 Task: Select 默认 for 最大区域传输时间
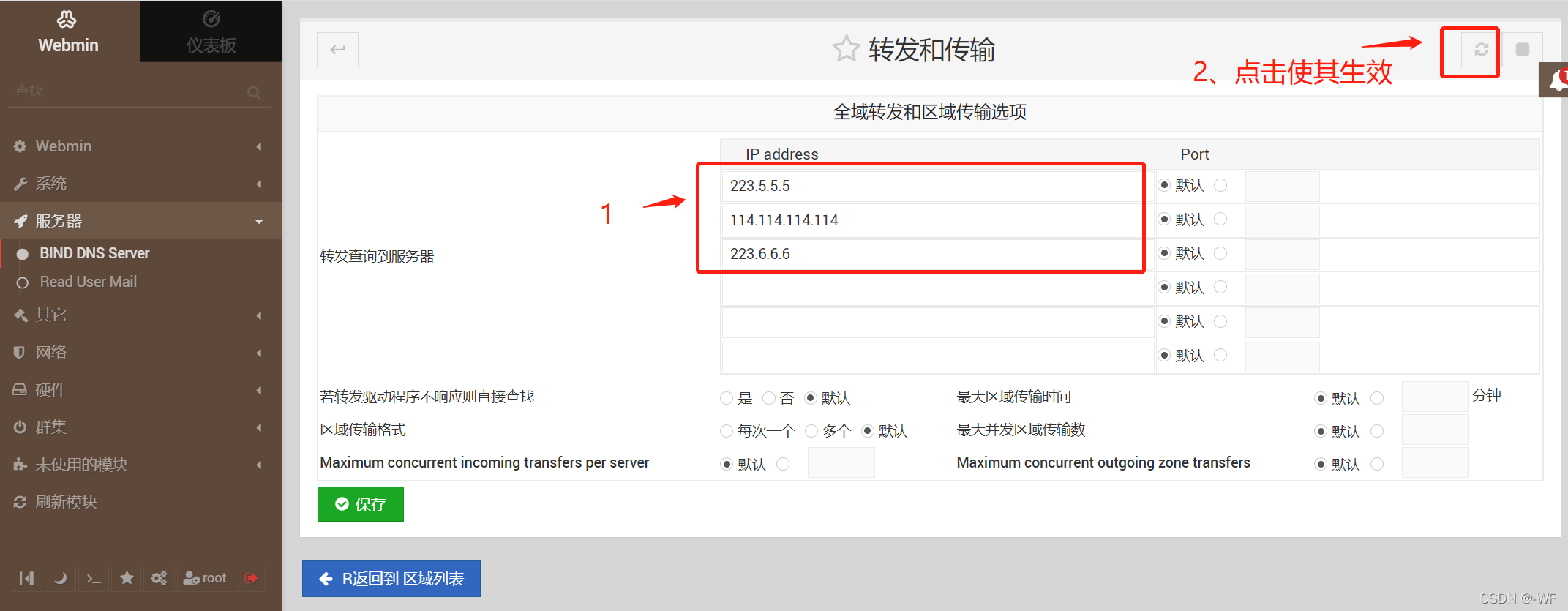coord(1321,398)
